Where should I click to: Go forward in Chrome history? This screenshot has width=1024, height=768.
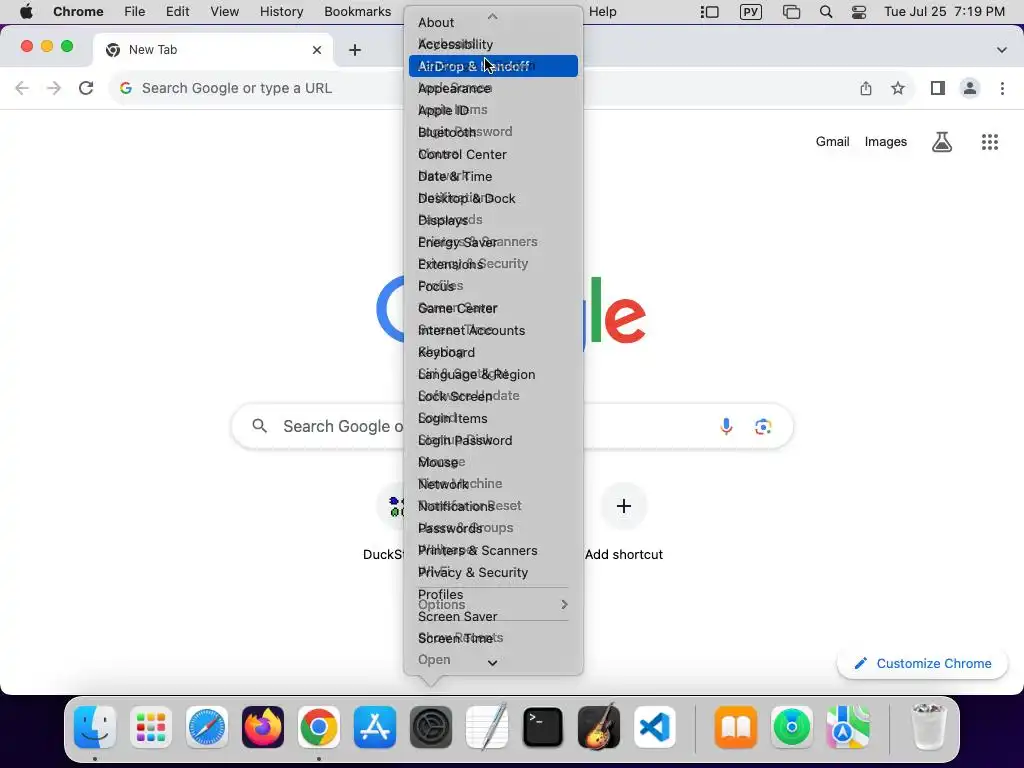coord(54,88)
